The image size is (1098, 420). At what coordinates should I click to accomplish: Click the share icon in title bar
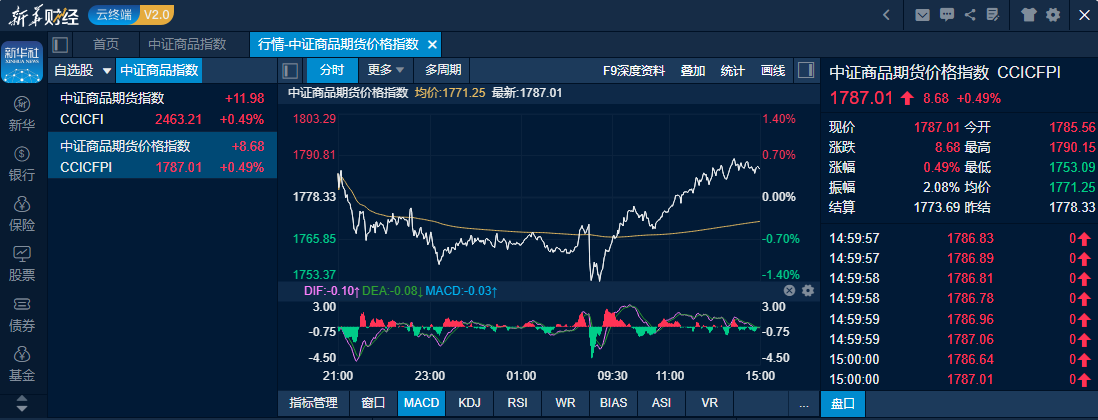tap(970, 15)
